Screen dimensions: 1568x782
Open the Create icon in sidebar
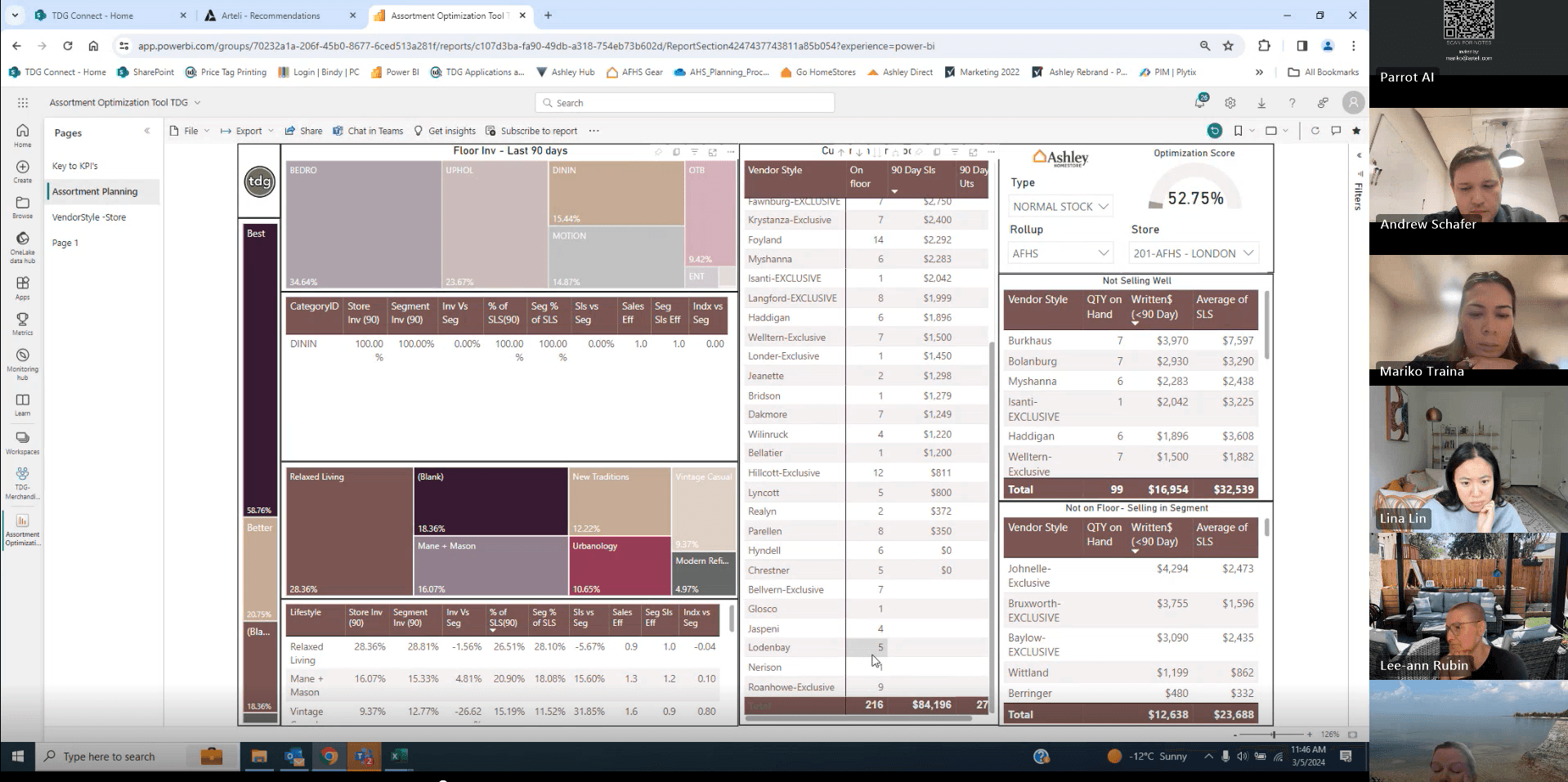(x=22, y=171)
